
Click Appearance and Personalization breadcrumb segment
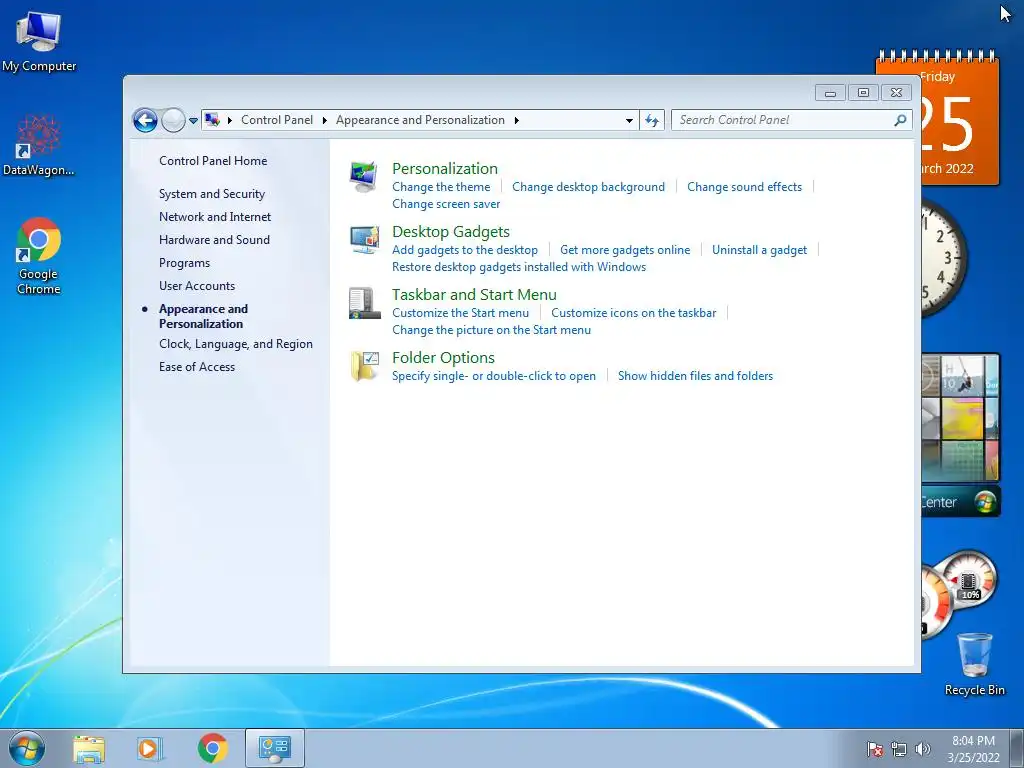(420, 120)
